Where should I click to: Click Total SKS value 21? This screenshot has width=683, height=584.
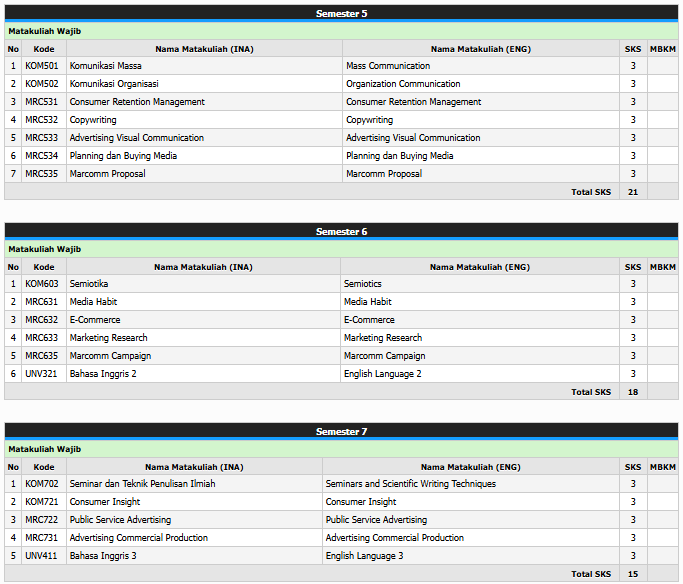coord(632,191)
